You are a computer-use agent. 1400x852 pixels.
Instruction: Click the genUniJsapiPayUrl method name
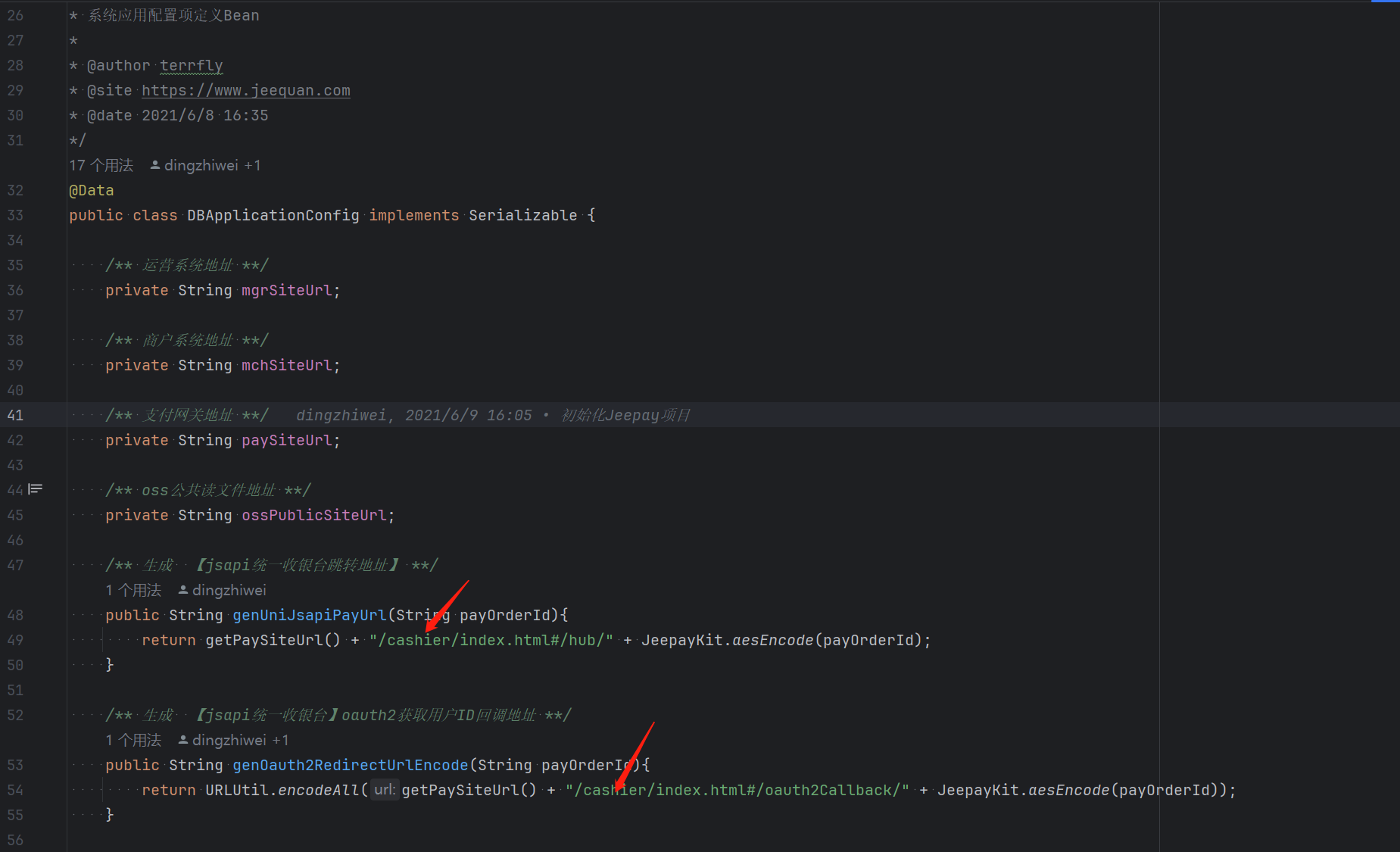309,615
